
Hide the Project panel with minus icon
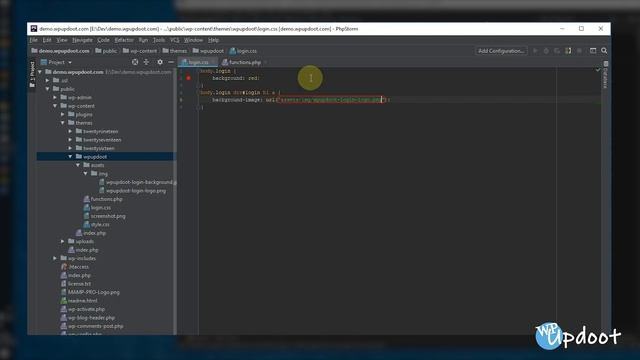(x=171, y=62)
